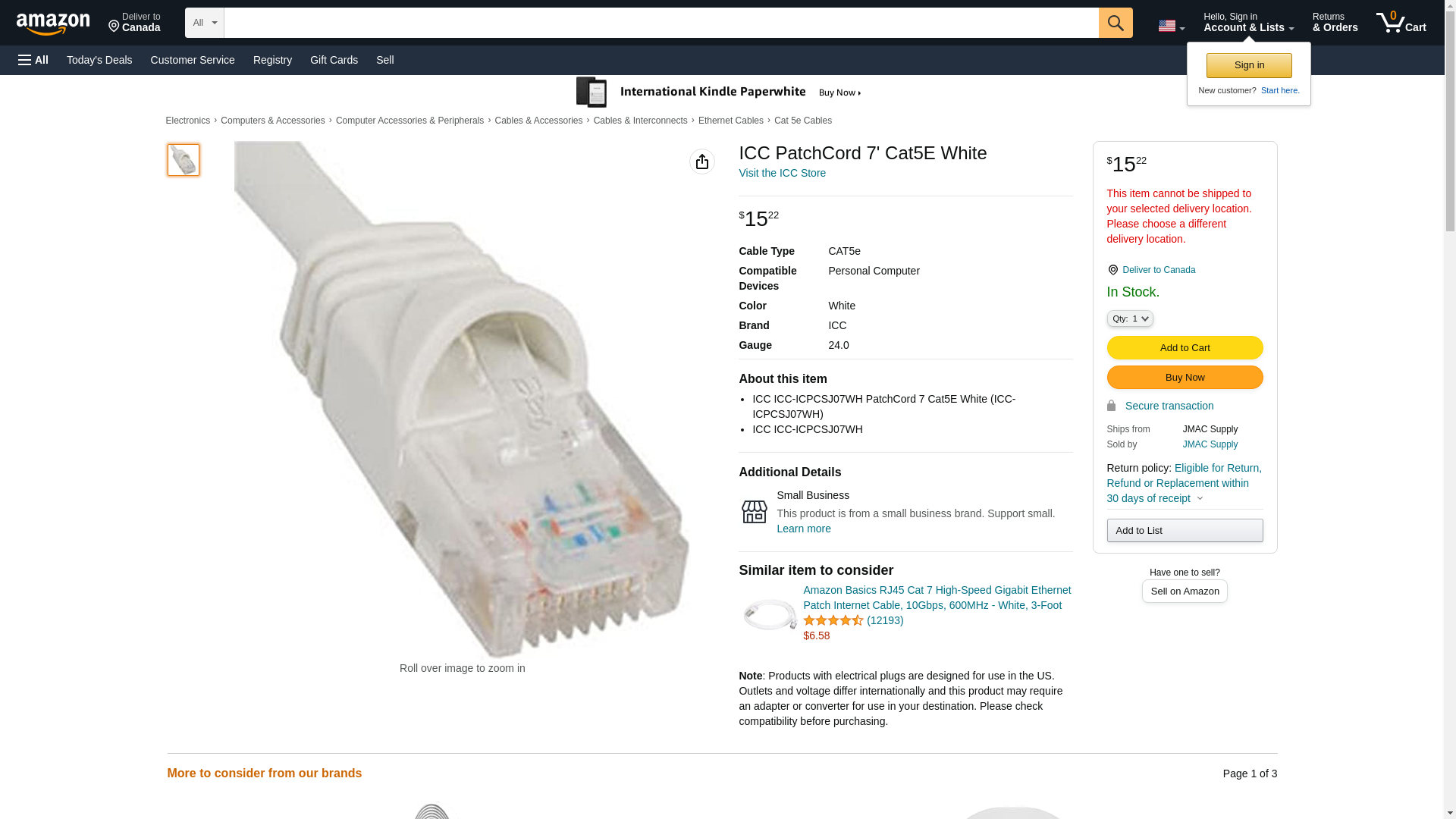The width and height of the screenshot is (1456, 819).
Task: Expand the return policy details
Action: pyautogui.click(x=1200, y=498)
